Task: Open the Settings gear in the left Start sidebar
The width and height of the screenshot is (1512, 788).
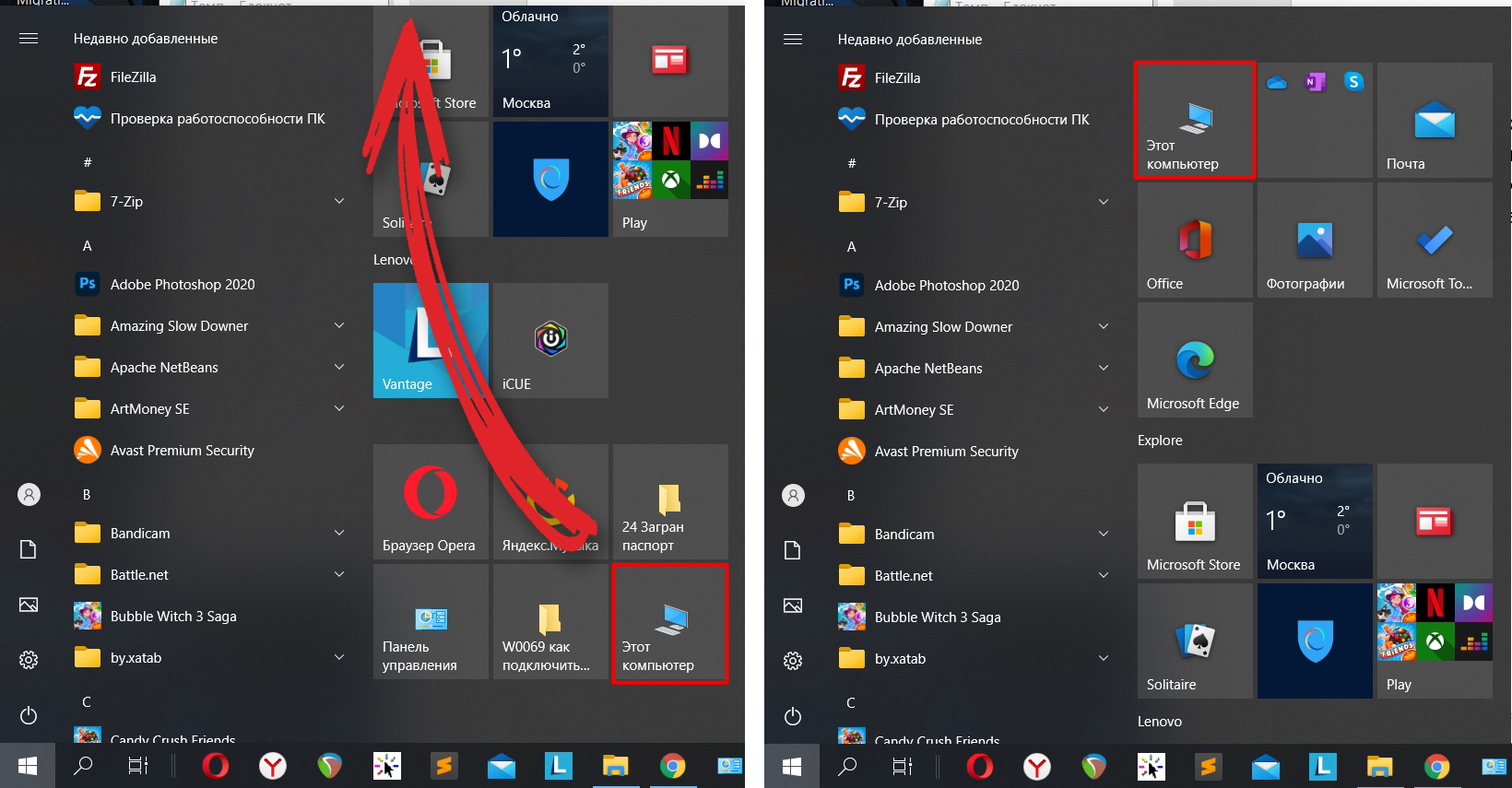Action: tap(29, 660)
